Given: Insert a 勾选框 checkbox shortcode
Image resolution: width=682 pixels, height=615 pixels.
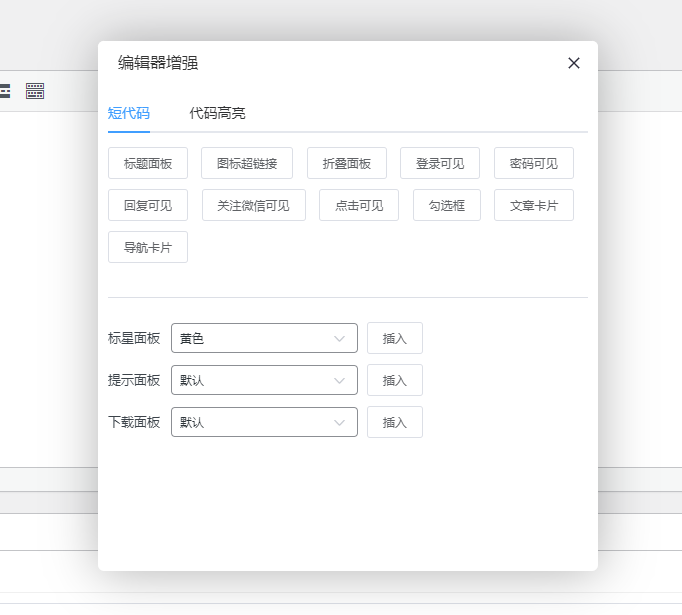Looking at the screenshot, I should [447, 205].
